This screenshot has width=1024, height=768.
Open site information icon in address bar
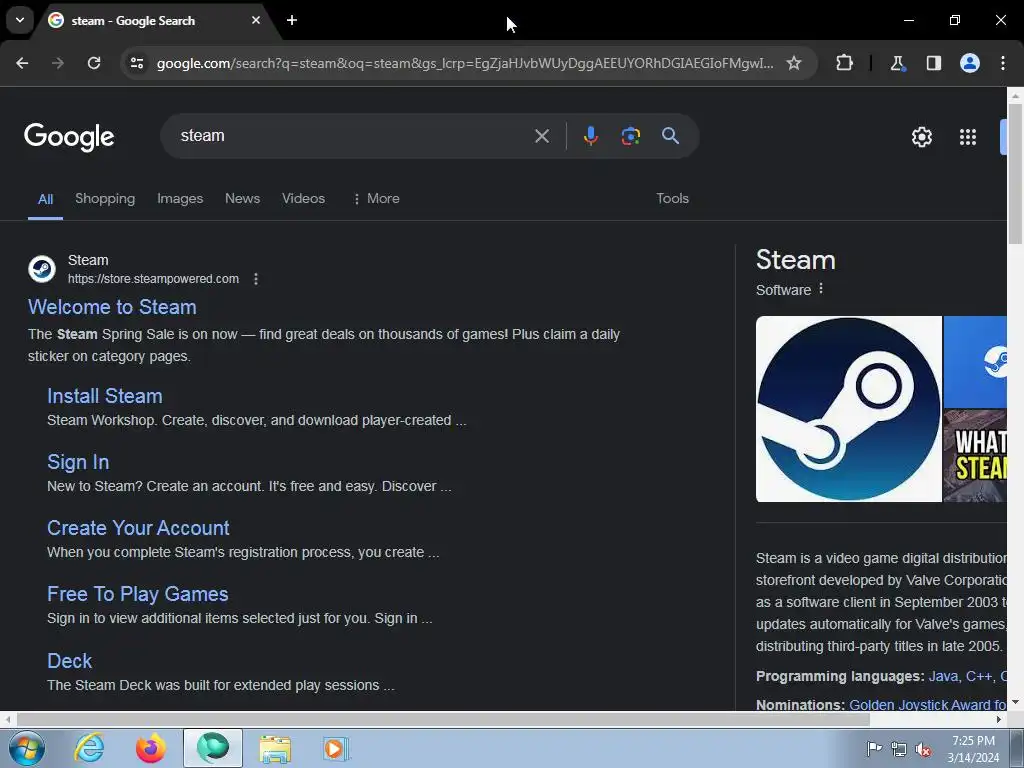click(137, 63)
